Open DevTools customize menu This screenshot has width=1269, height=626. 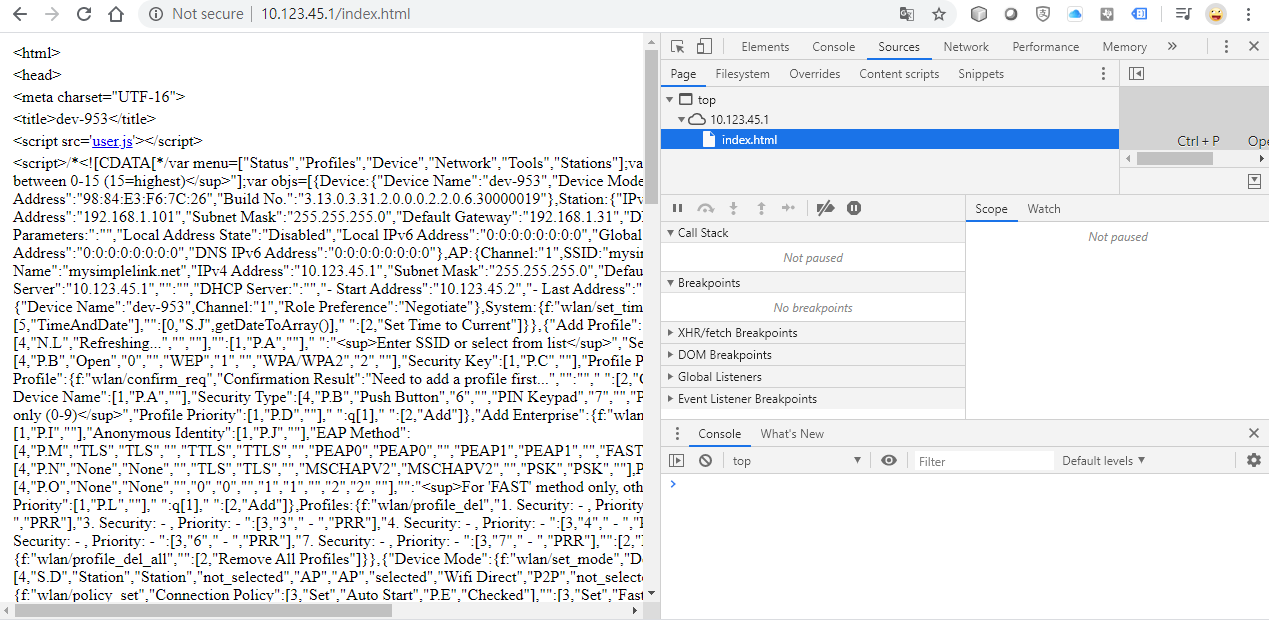[1226, 46]
